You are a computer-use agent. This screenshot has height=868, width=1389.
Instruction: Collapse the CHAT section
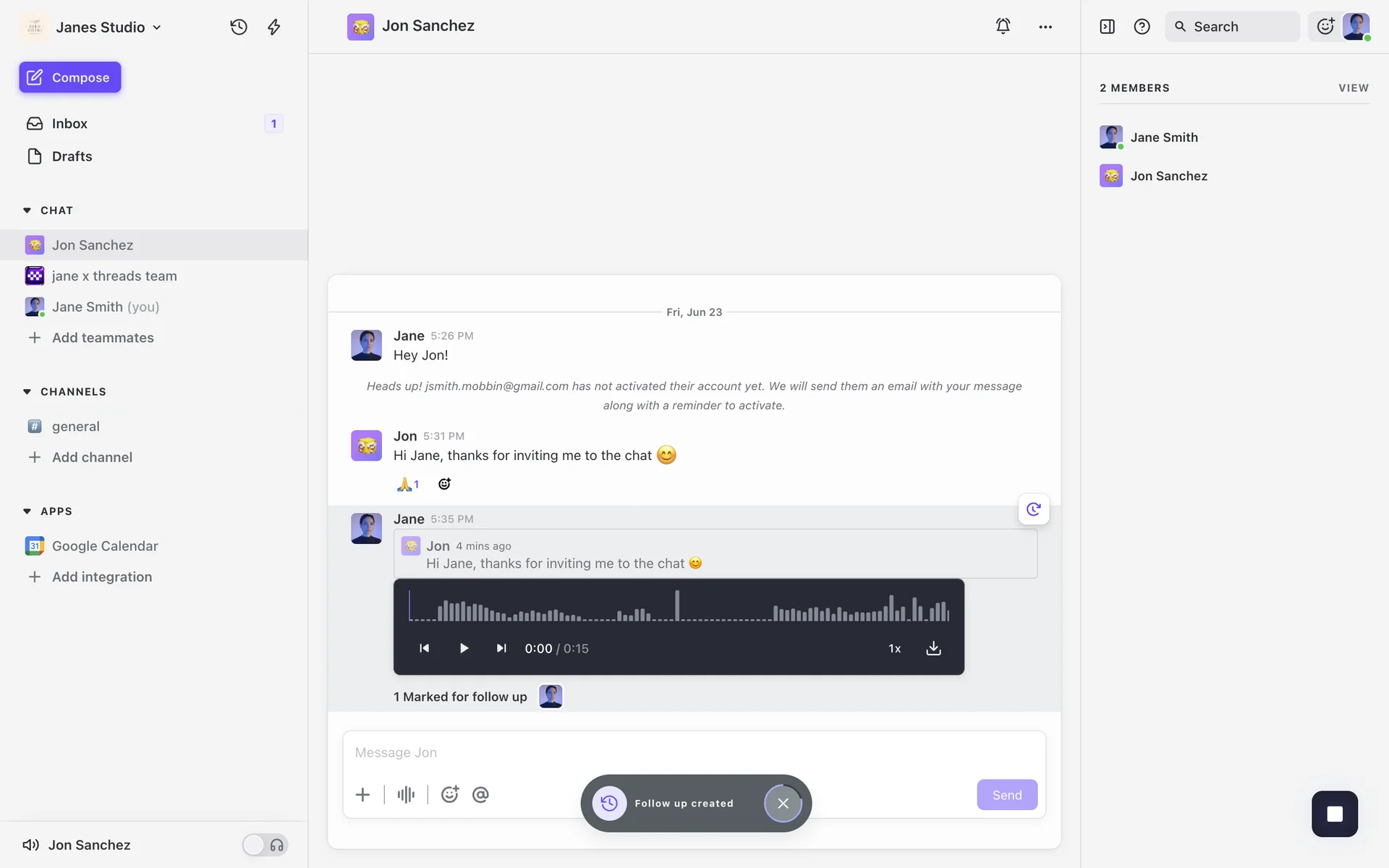coord(27,210)
